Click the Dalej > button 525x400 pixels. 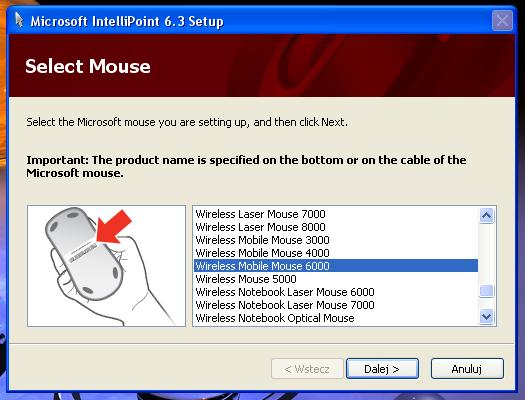[382, 369]
